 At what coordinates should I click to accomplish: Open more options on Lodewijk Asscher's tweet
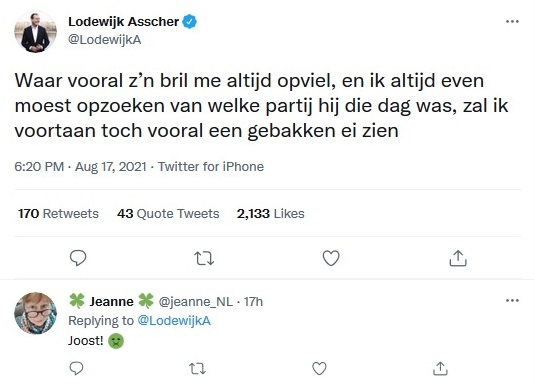[x=512, y=21]
